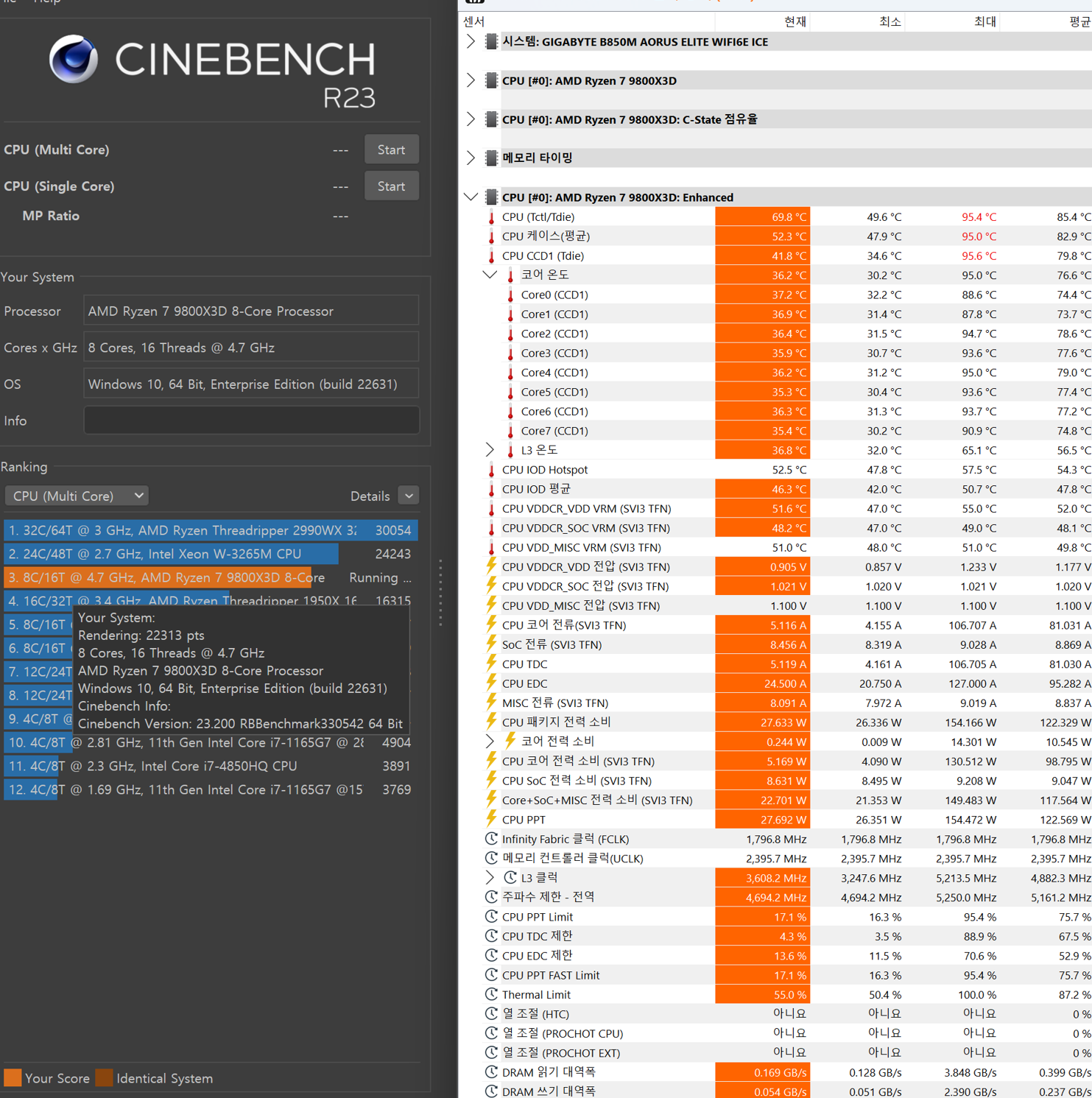
Task: Click the clock icon for DRAM 읽기 대역폭
Action: tap(491, 1072)
